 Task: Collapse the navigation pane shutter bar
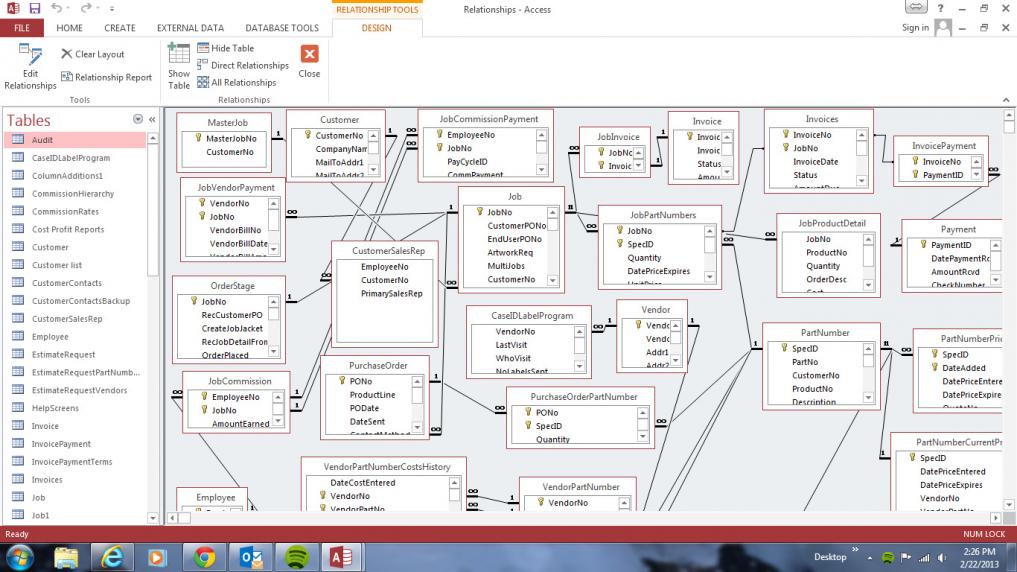pyautogui.click(x=152, y=119)
